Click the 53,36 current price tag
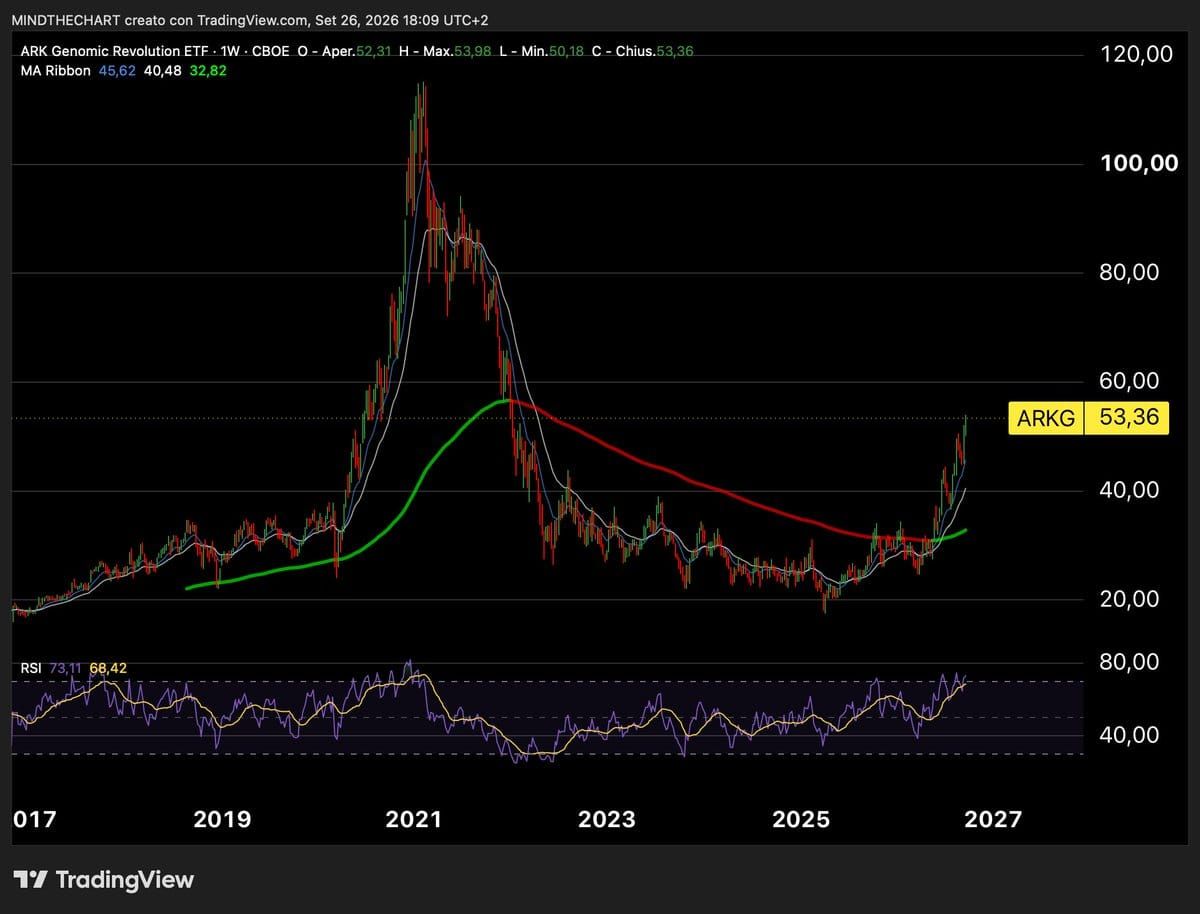1200x914 pixels. coord(1128,417)
